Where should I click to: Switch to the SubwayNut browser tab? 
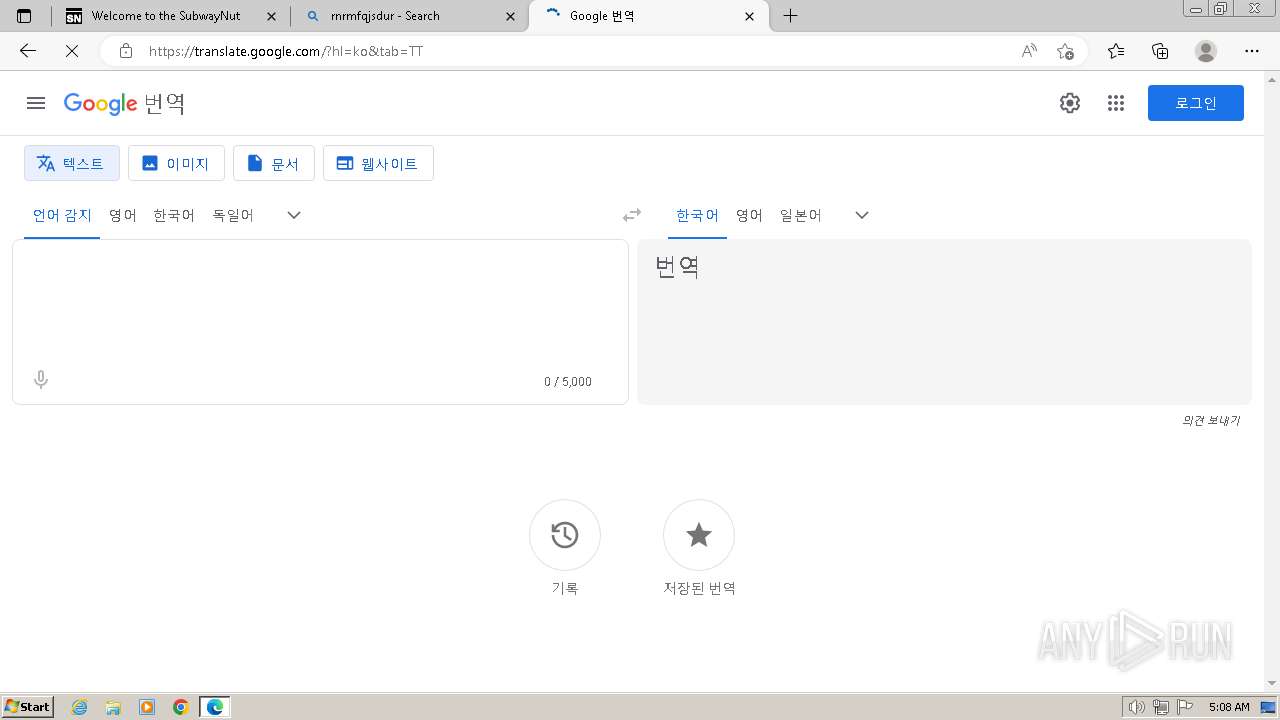(x=167, y=16)
